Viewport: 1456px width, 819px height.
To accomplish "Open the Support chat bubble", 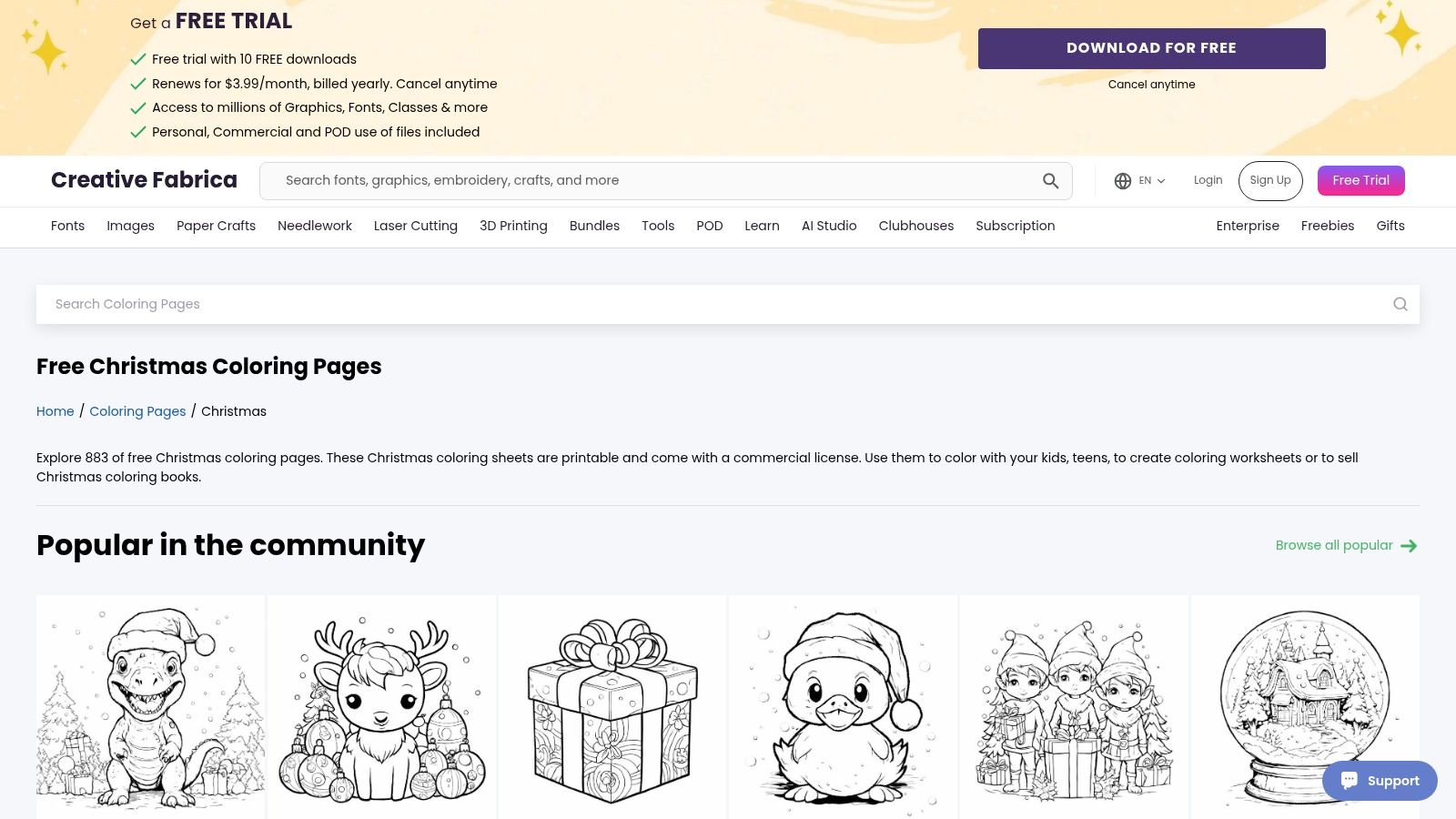I will pos(1380,781).
